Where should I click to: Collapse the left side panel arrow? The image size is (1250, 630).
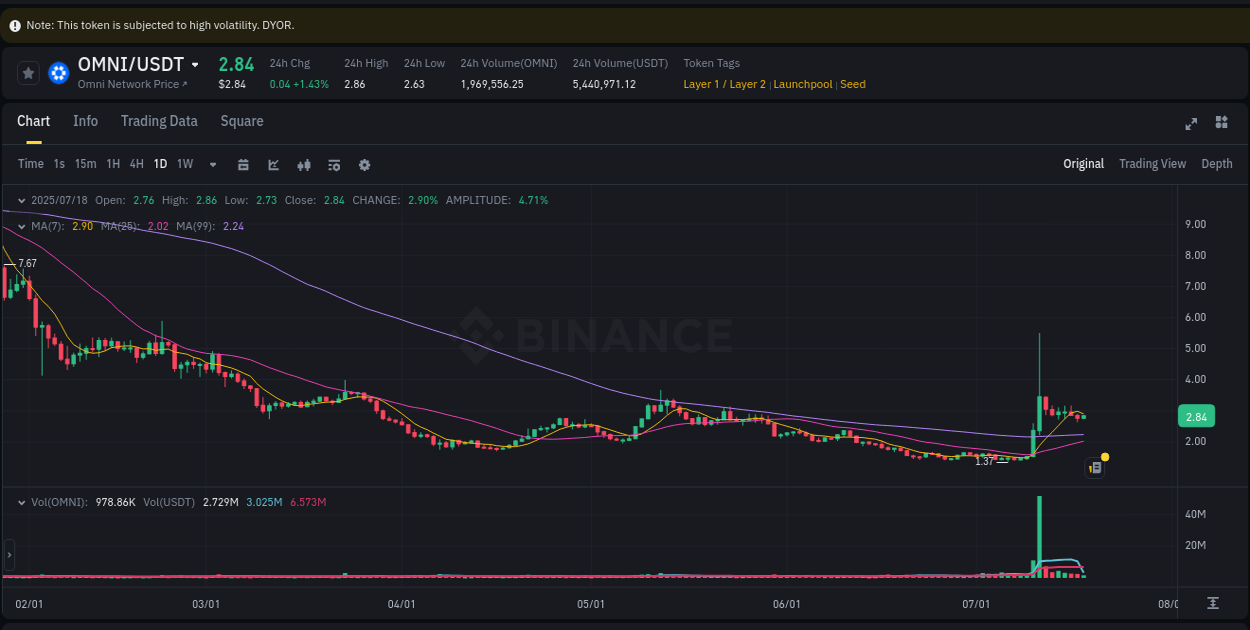pos(8,556)
